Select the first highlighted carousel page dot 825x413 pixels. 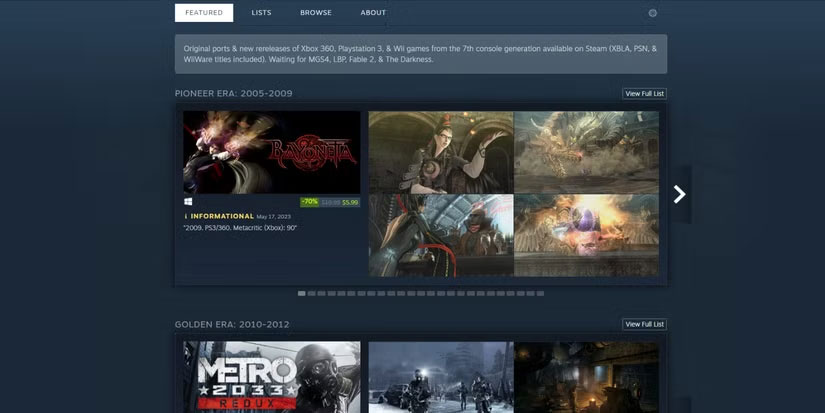tap(301, 294)
